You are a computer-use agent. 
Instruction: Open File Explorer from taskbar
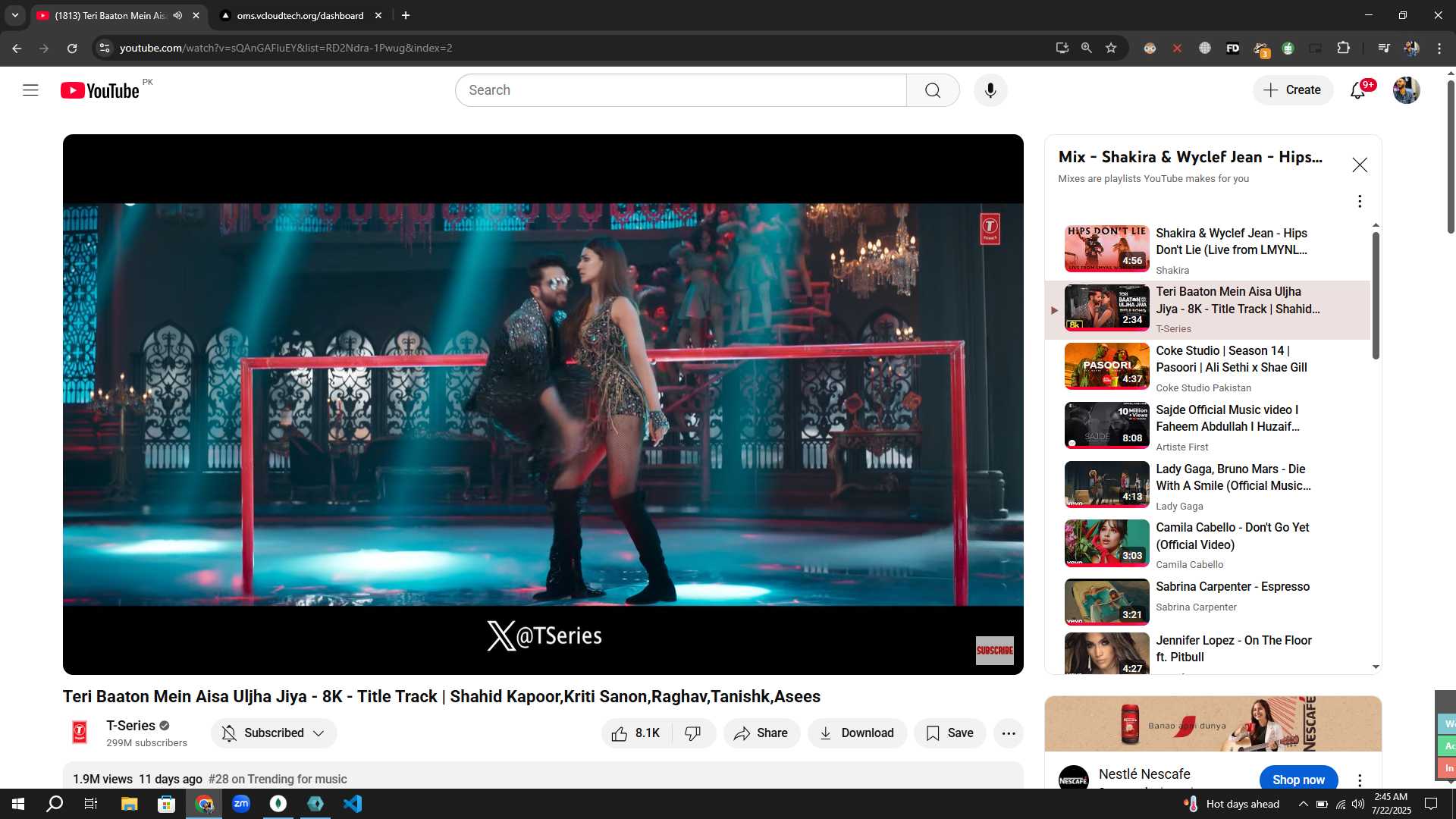click(x=129, y=804)
